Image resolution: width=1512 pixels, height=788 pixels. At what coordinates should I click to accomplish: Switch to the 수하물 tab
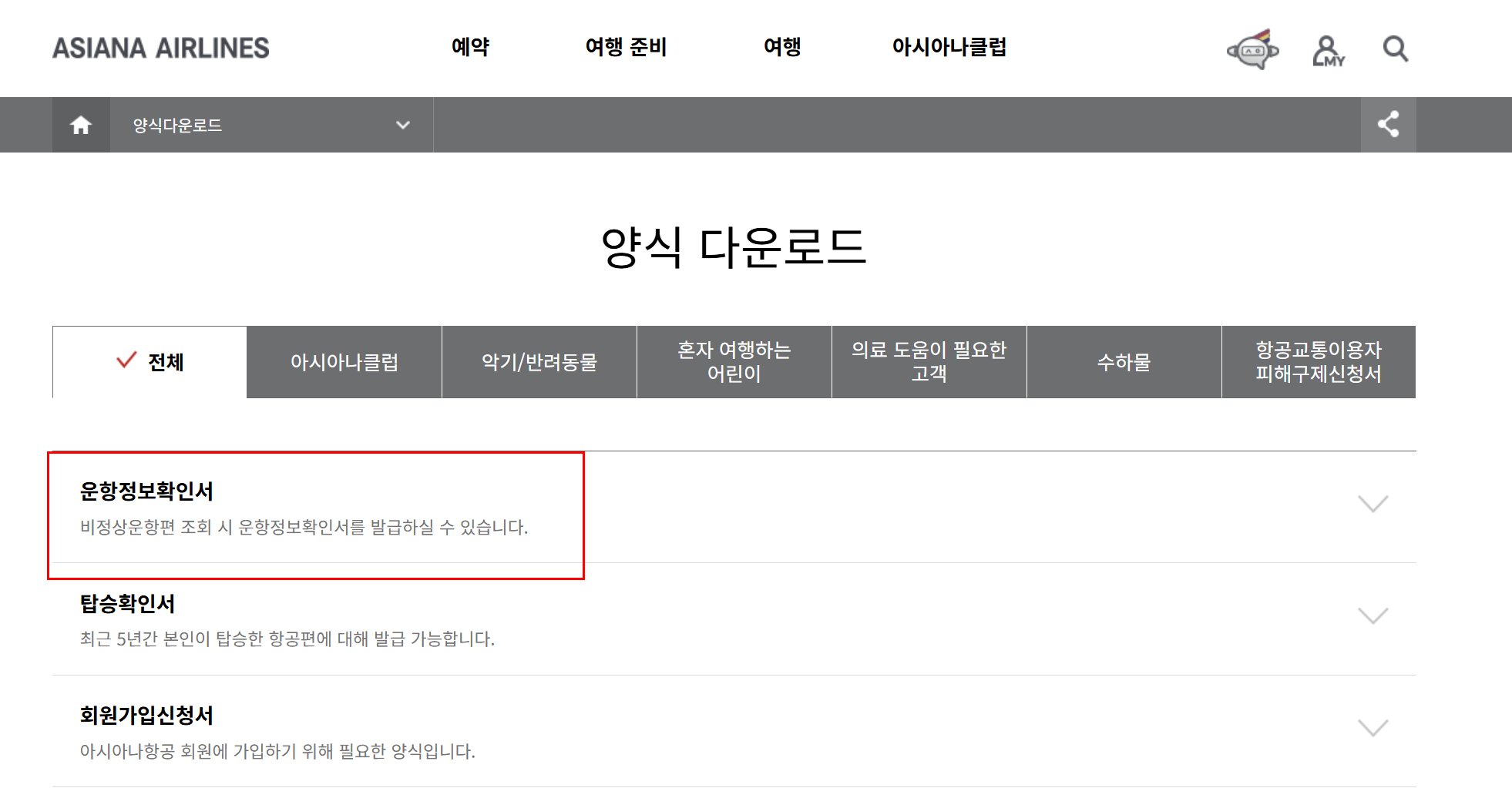coord(1124,362)
